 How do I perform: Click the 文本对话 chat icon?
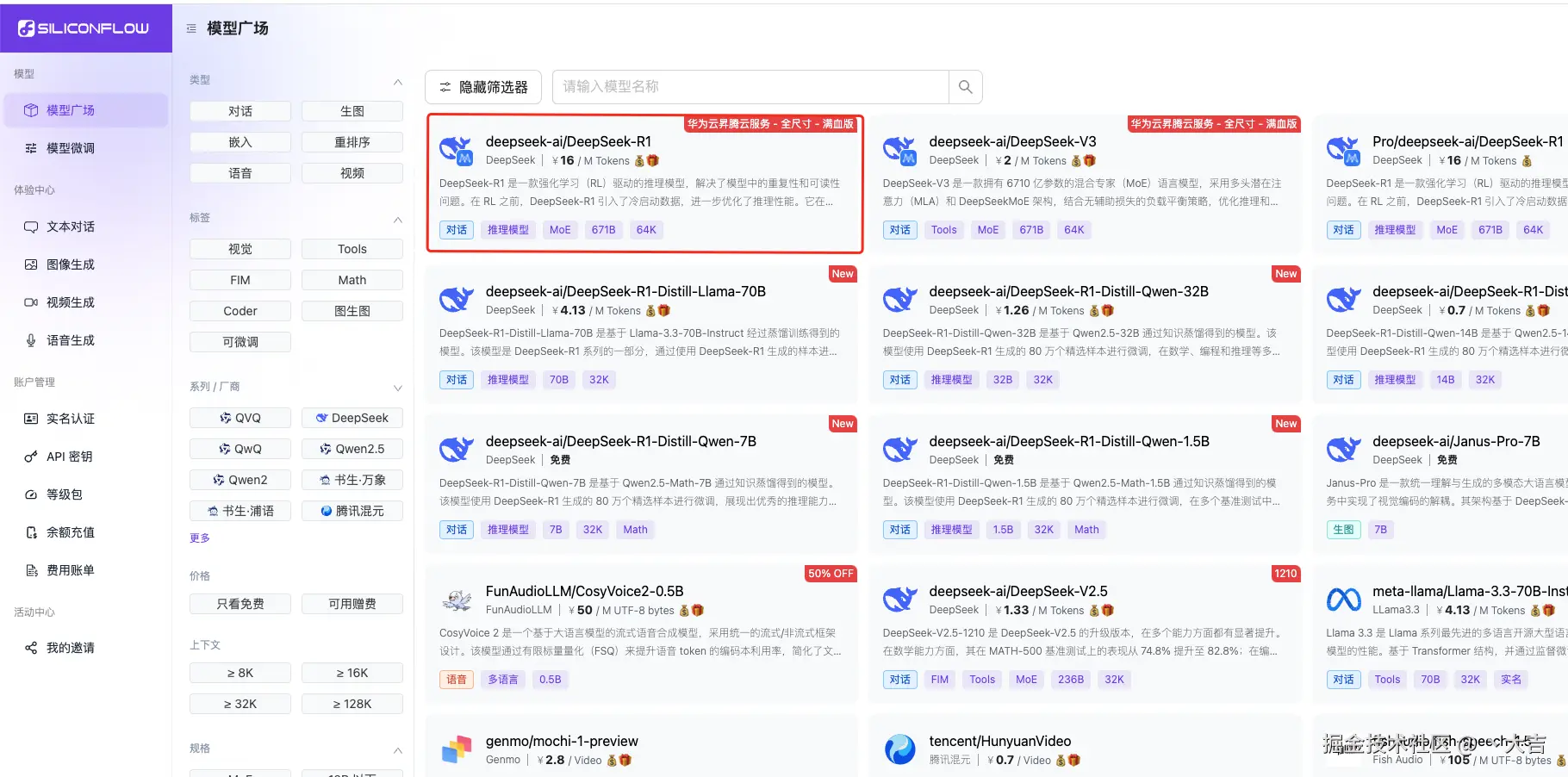(31, 227)
